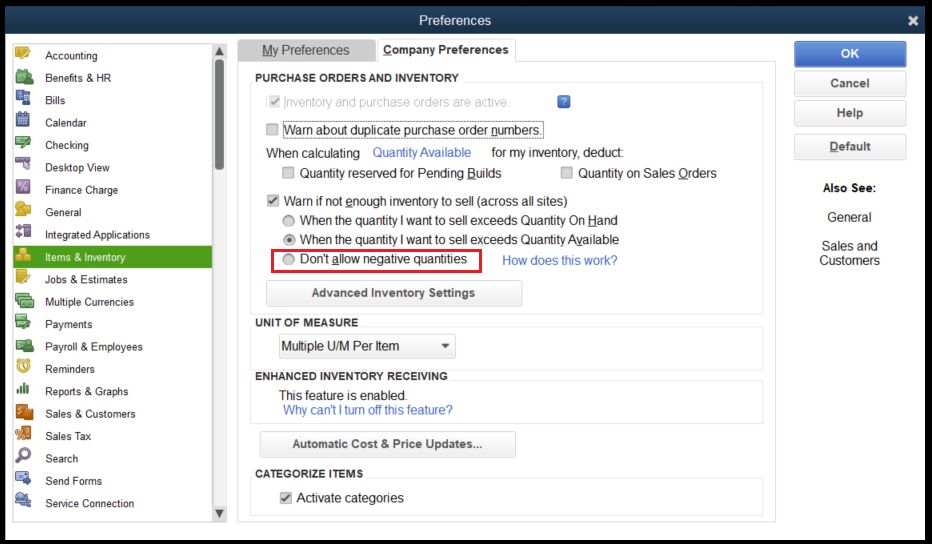Click the sidebar scrollbar thumb
Image resolution: width=932 pixels, height=544 pixels.
[219, 114]
